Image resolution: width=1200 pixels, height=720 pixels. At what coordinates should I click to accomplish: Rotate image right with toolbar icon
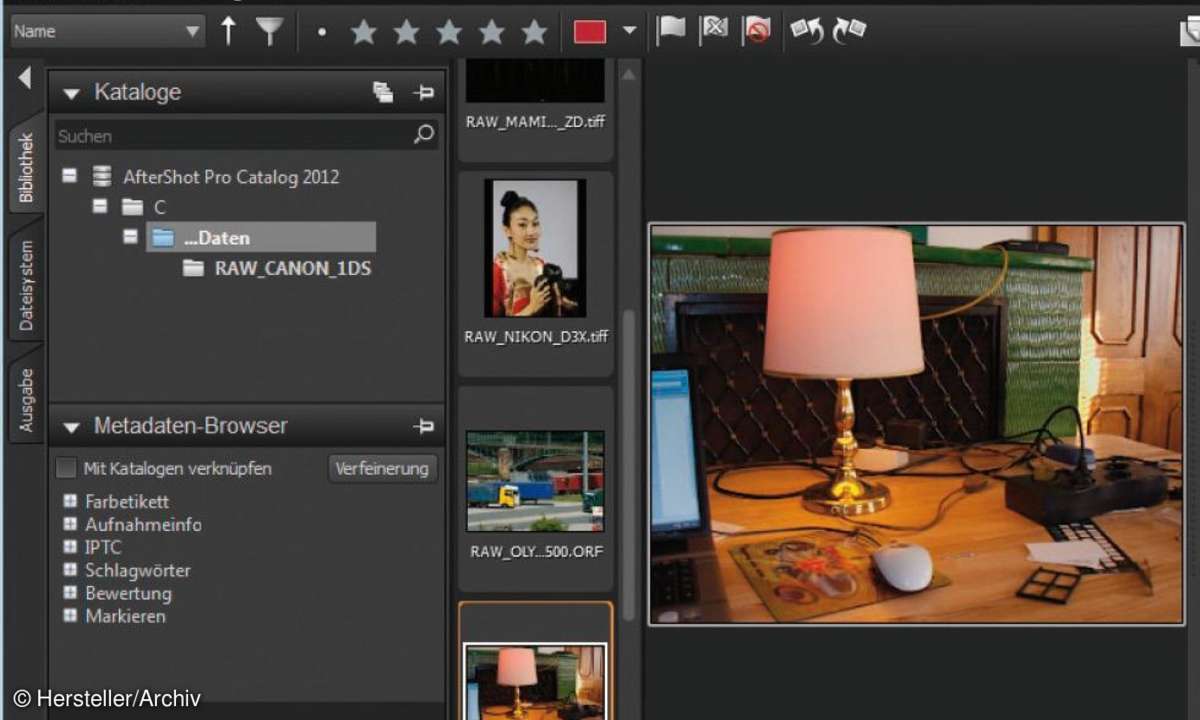pyautogui.click(x=849, y=31)
